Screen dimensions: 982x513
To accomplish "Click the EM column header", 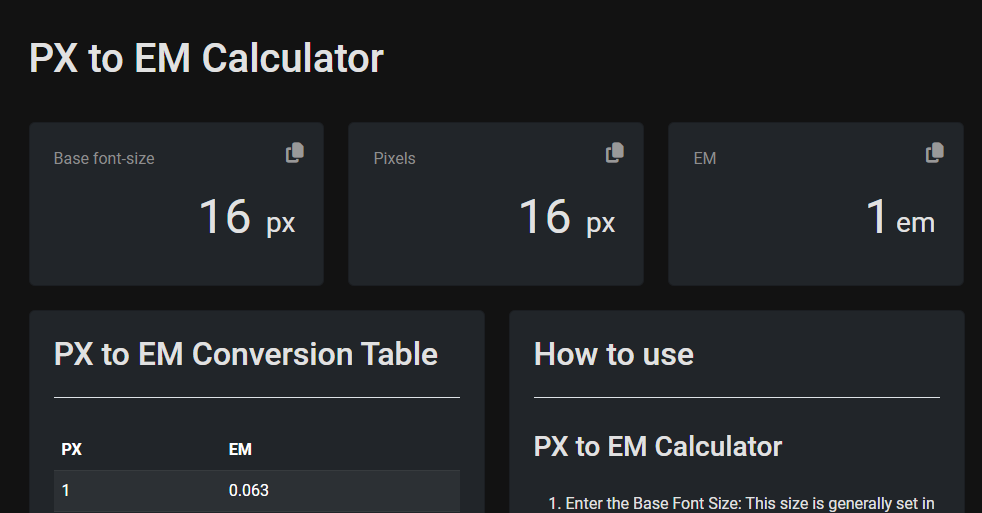I will point(240,450).
